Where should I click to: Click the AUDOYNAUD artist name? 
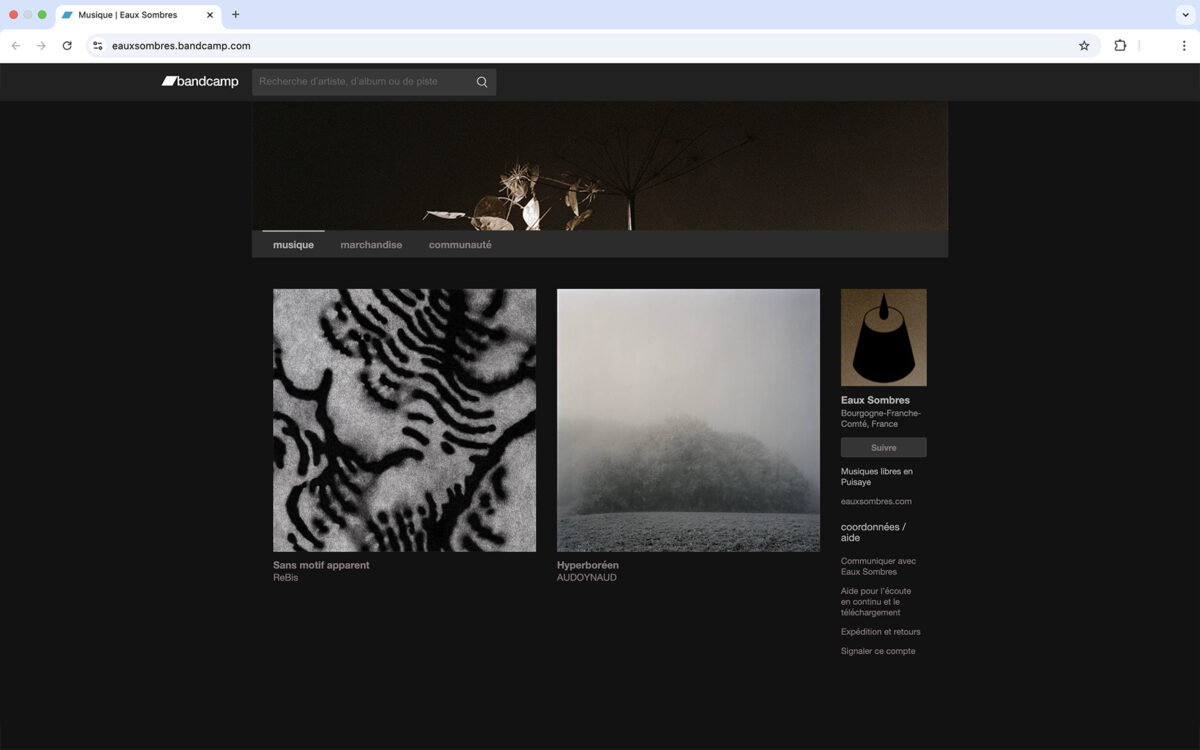click(x=587, y=578)
